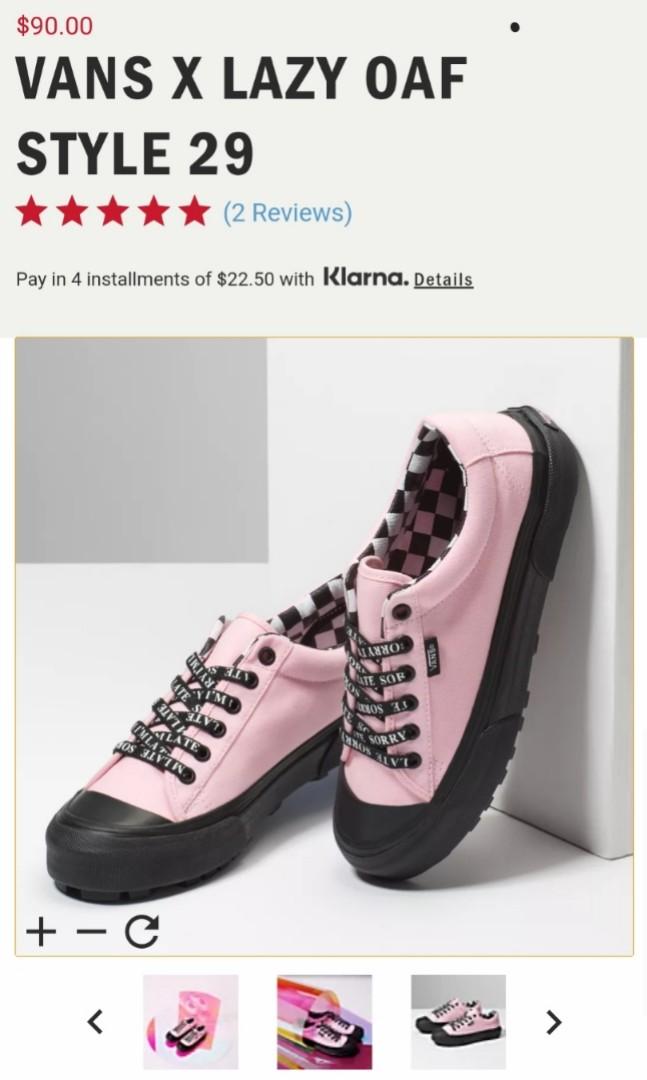Click the $90.00 price text

[x=54, y=25]
